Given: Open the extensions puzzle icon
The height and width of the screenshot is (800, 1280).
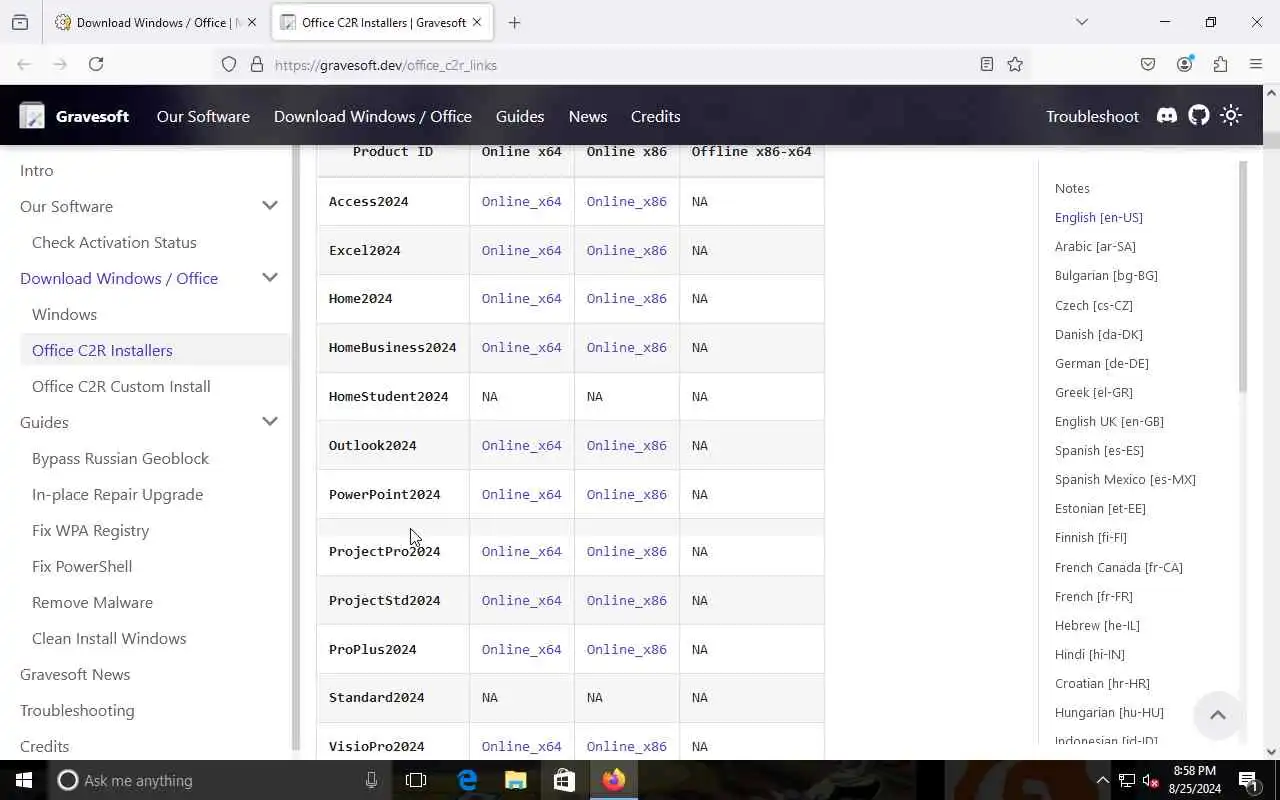Looking at the screenshot, I should [x=1220, y=64].
